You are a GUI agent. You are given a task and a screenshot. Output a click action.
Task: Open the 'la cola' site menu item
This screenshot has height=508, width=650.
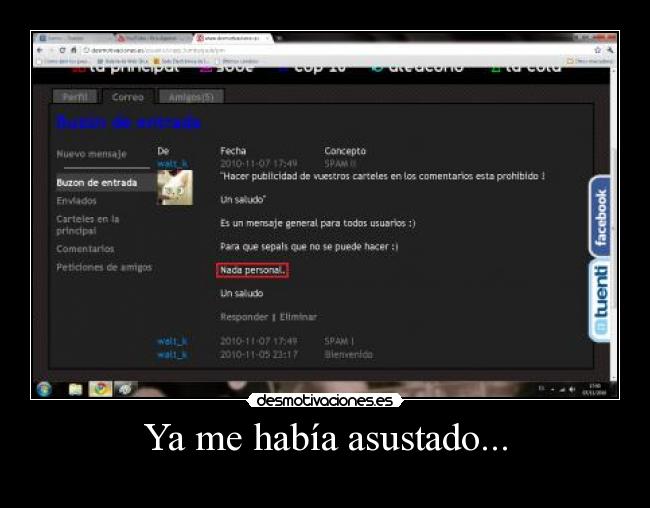tap(526, 69)
